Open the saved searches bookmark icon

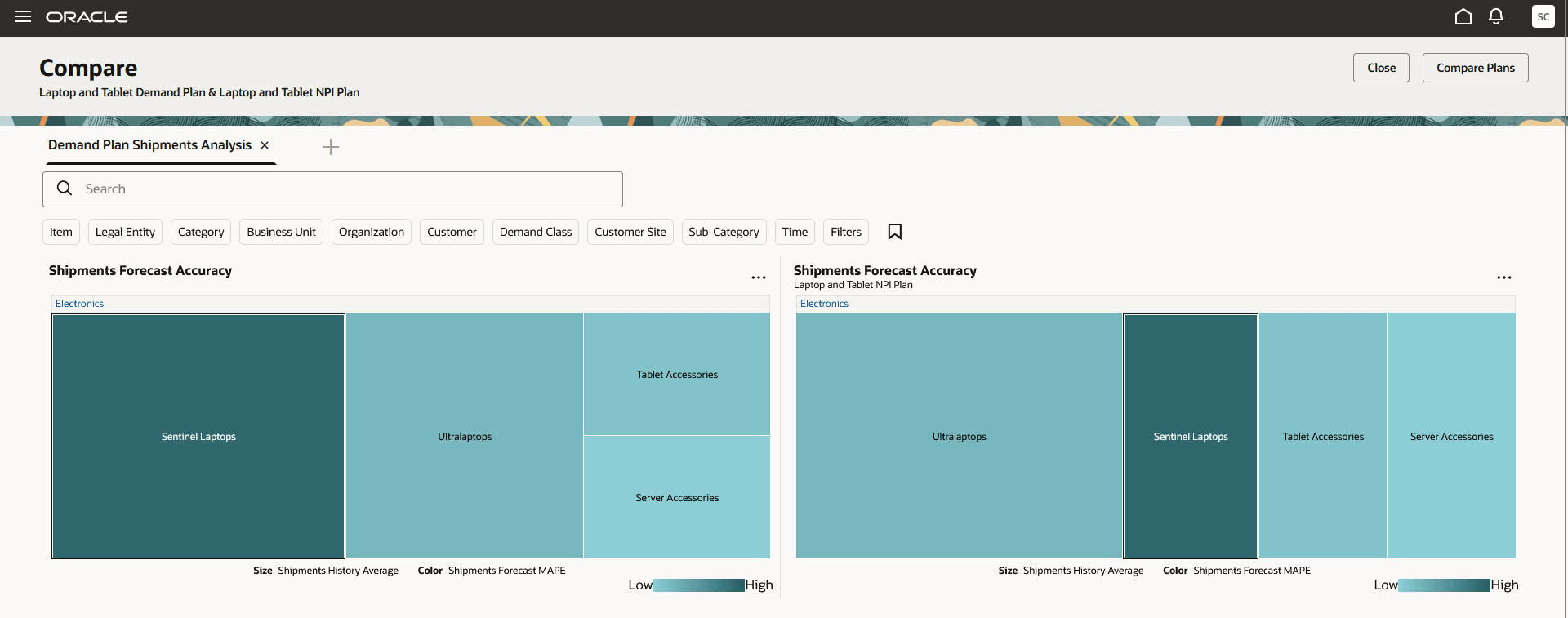coord(895,232)
